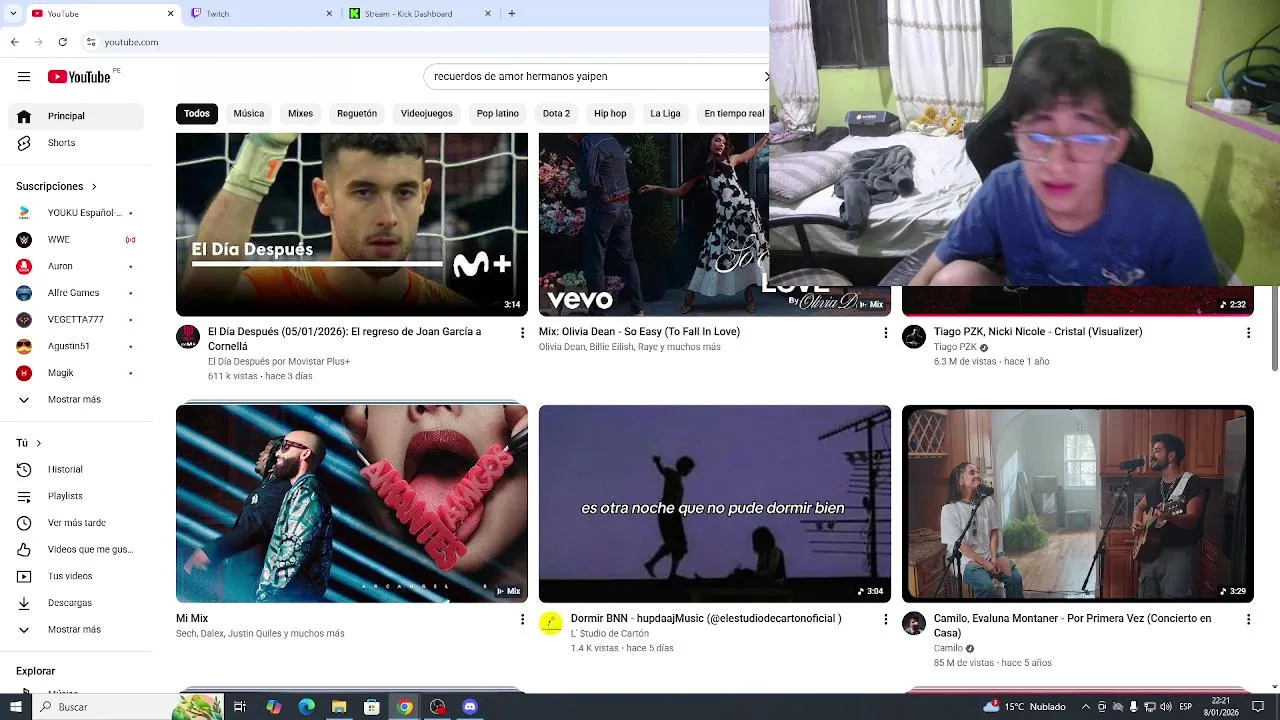The width and height of the screenshot is (1280, 720).
Task: Clear the YouTube search box text
Action: [766, 76]
